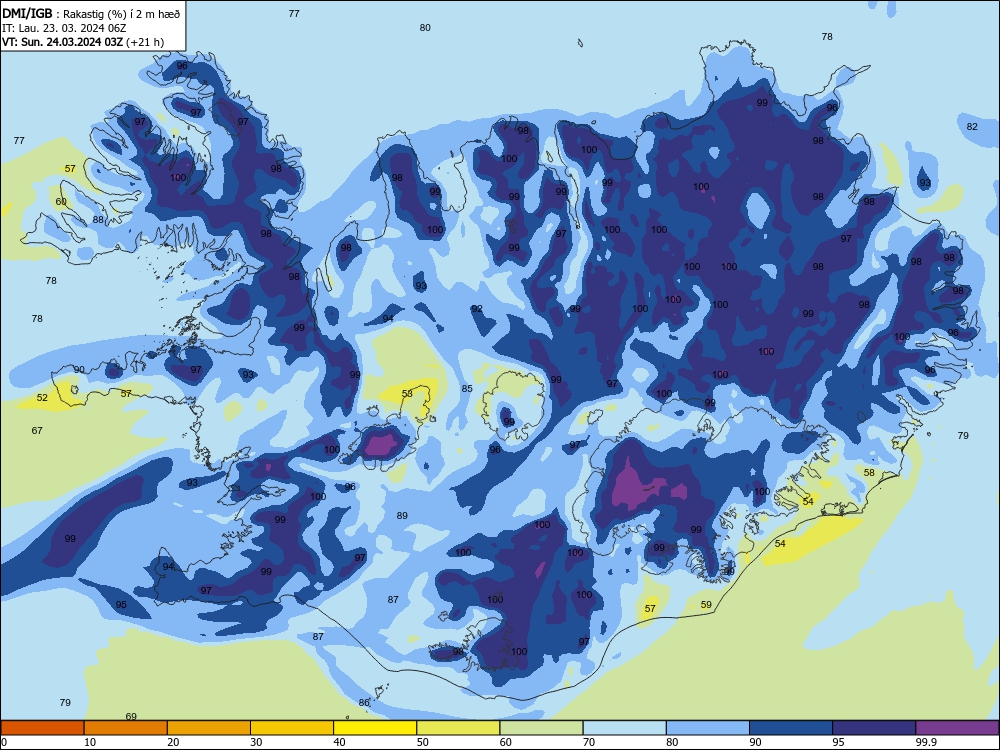Click the '86' value south of the coastline
The height and width of the screenshot is (750, 1000).
364,702
